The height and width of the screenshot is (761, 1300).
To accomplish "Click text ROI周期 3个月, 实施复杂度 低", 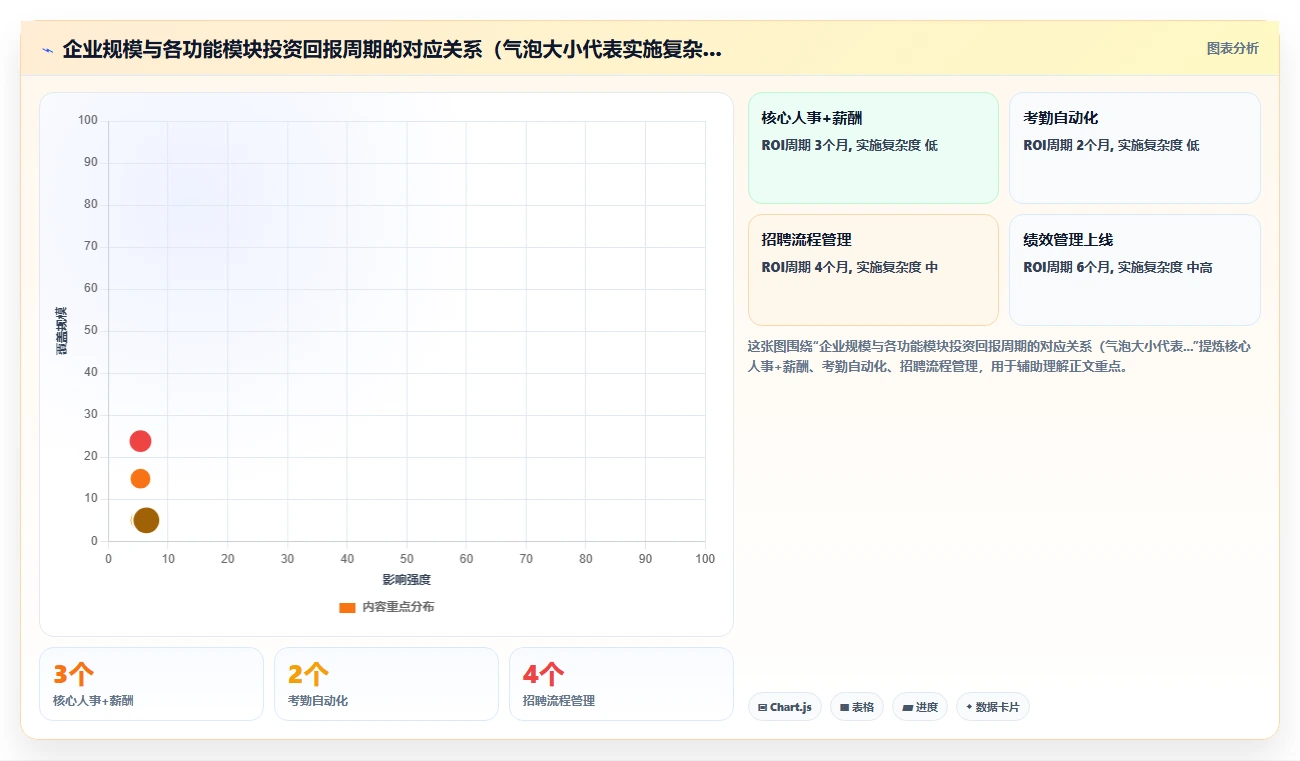I will [x=849, y=145].
